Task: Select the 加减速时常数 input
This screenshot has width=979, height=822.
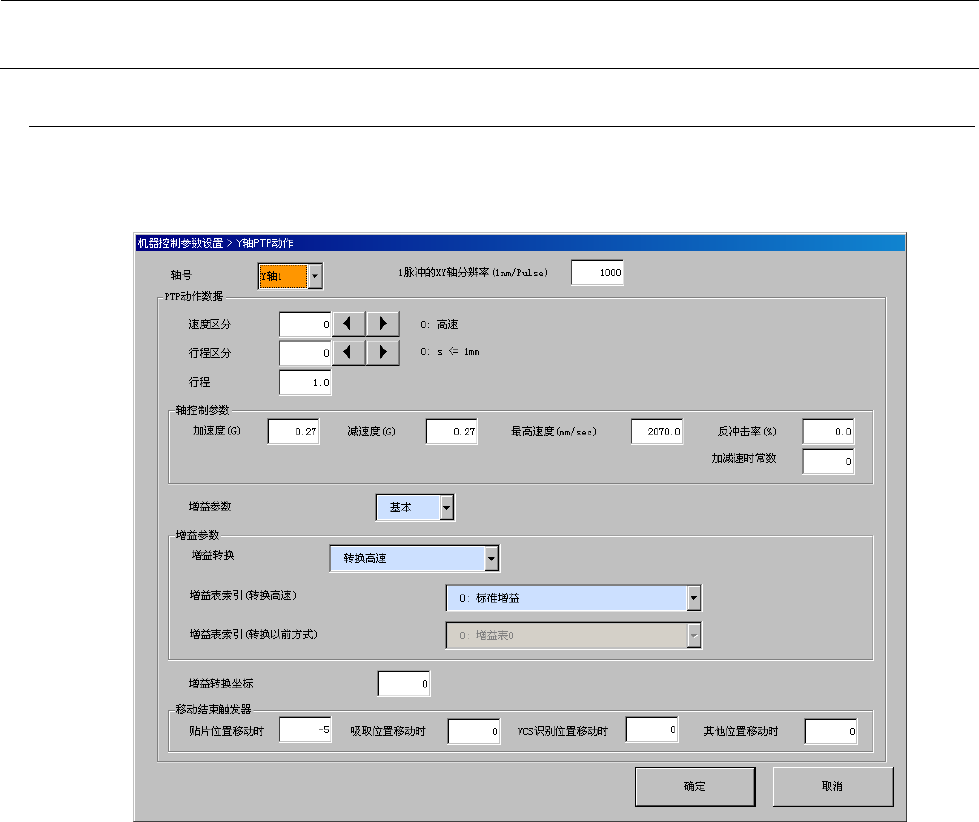Action: point(828,462)
